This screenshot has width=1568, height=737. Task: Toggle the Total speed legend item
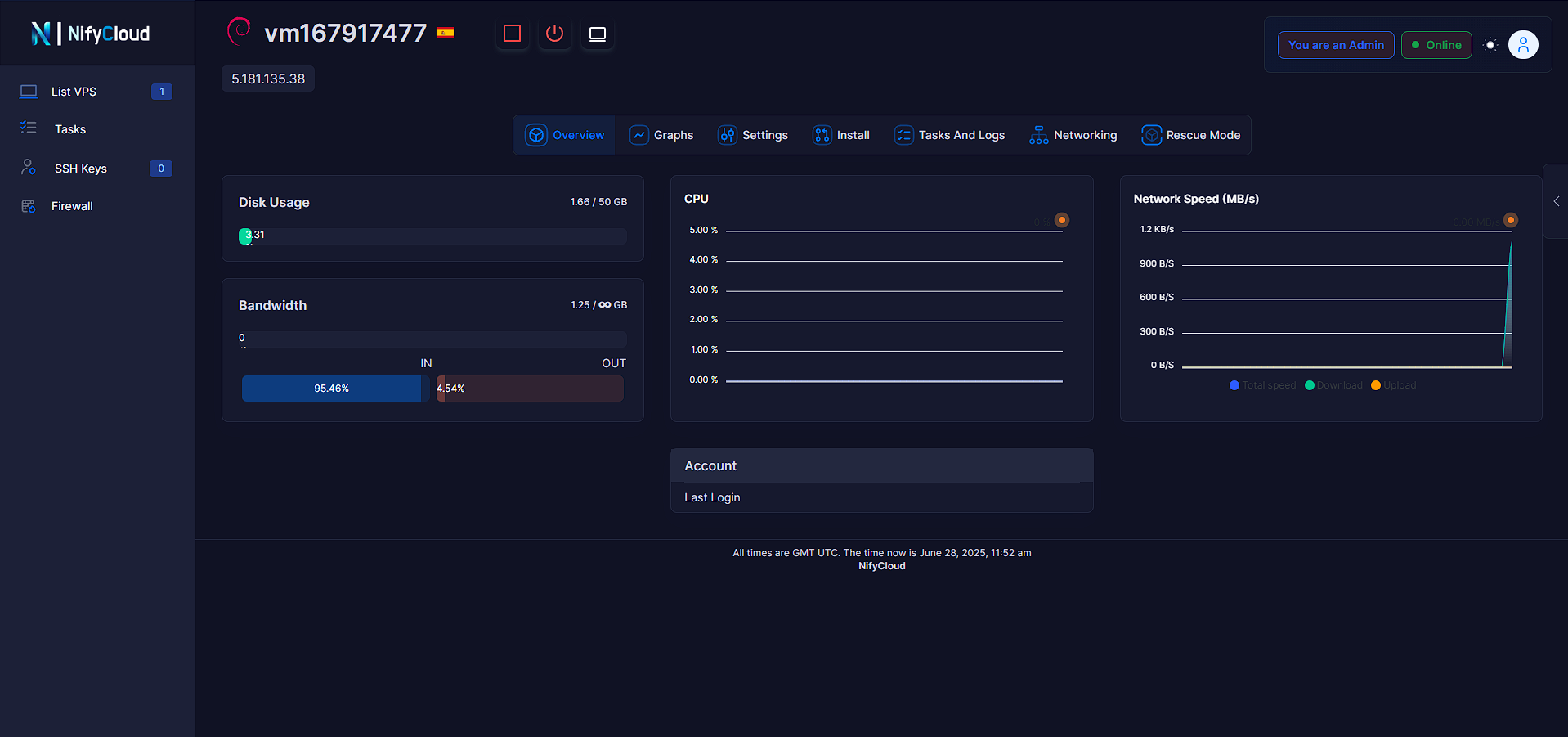(x=1262, y=385)
